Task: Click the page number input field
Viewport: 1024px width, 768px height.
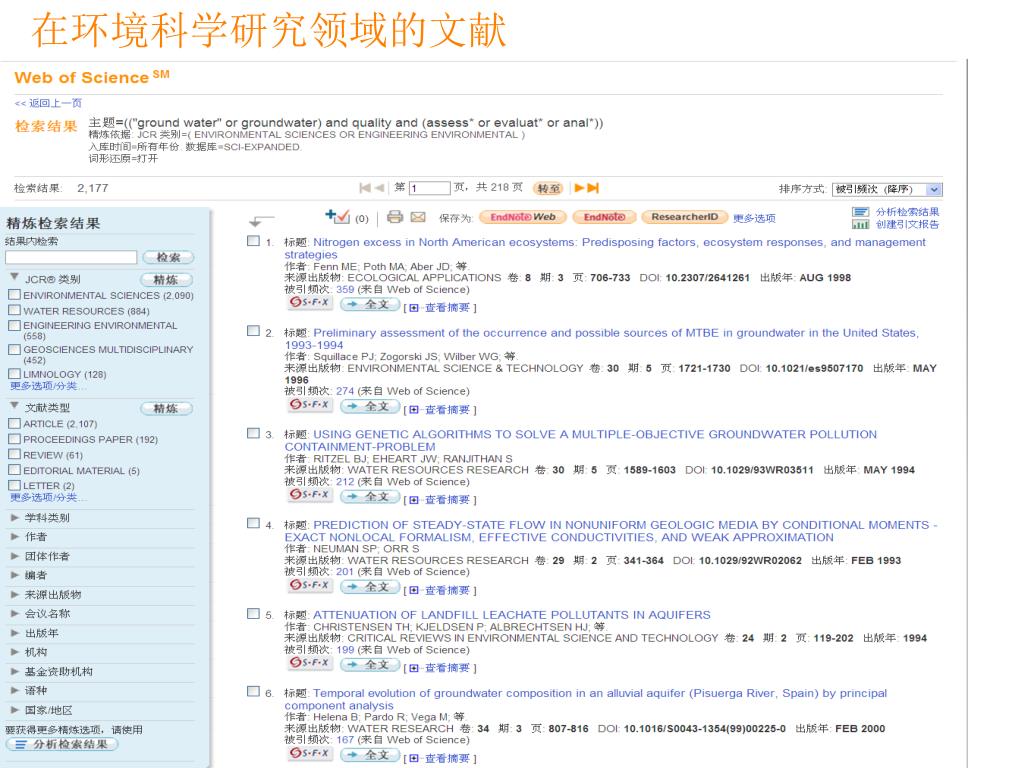Action: [430, 188]
